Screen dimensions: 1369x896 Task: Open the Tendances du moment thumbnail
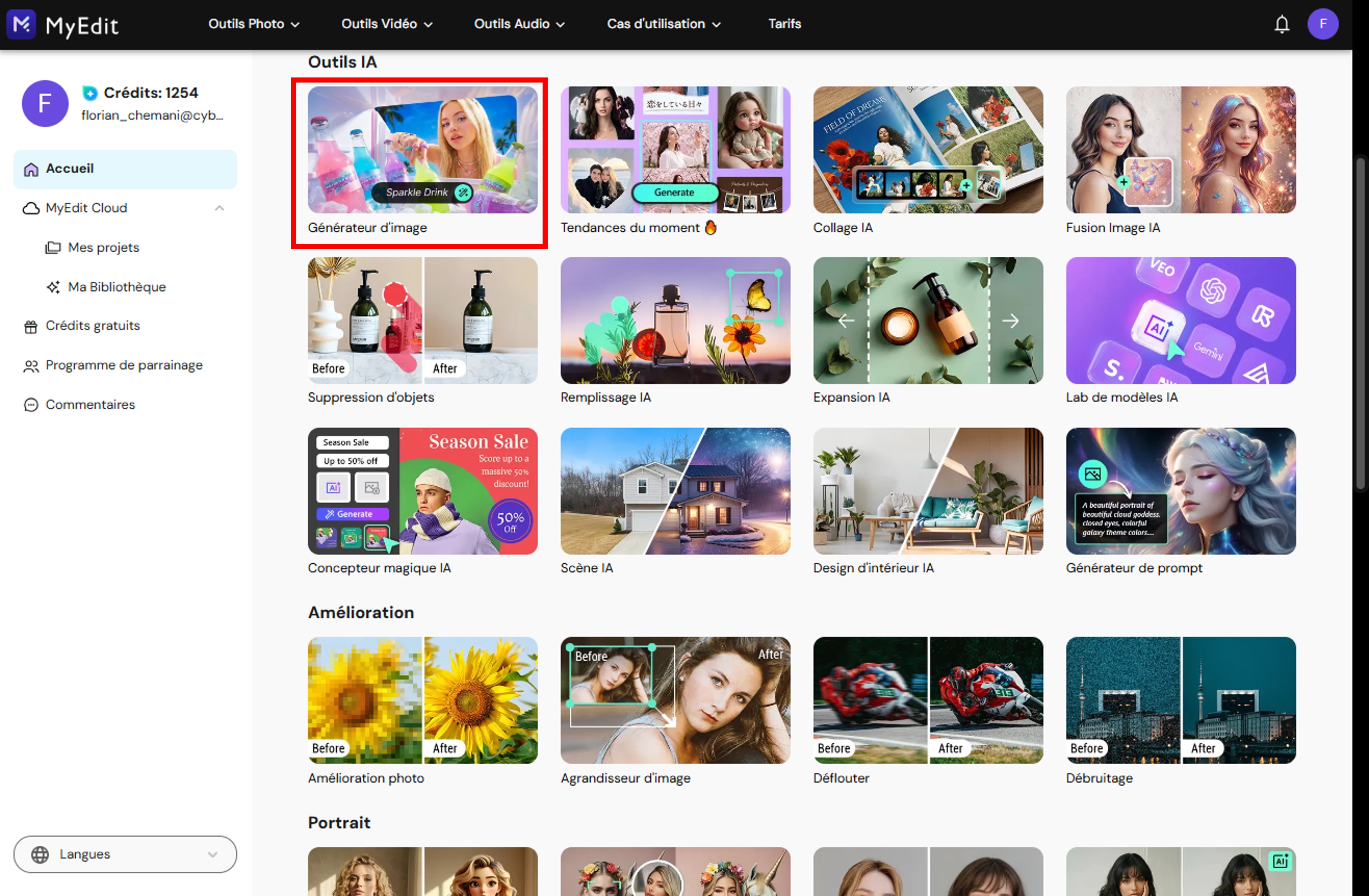675,150
